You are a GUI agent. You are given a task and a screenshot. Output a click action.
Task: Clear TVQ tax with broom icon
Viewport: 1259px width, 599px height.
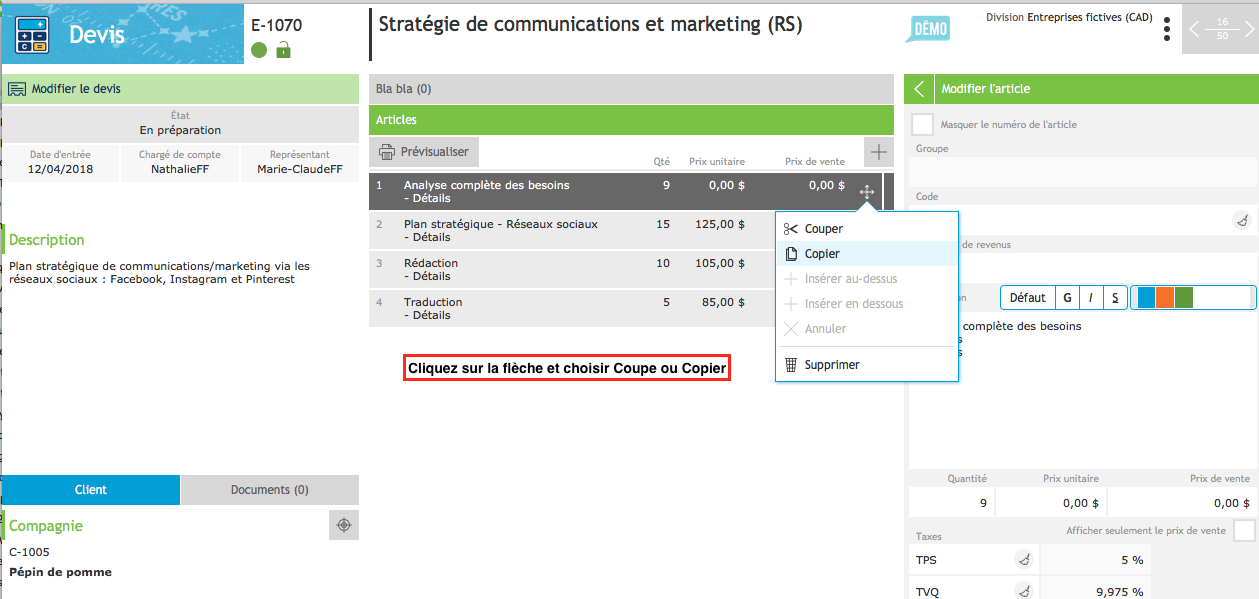pyautogui.click(x=1024, y=591)
